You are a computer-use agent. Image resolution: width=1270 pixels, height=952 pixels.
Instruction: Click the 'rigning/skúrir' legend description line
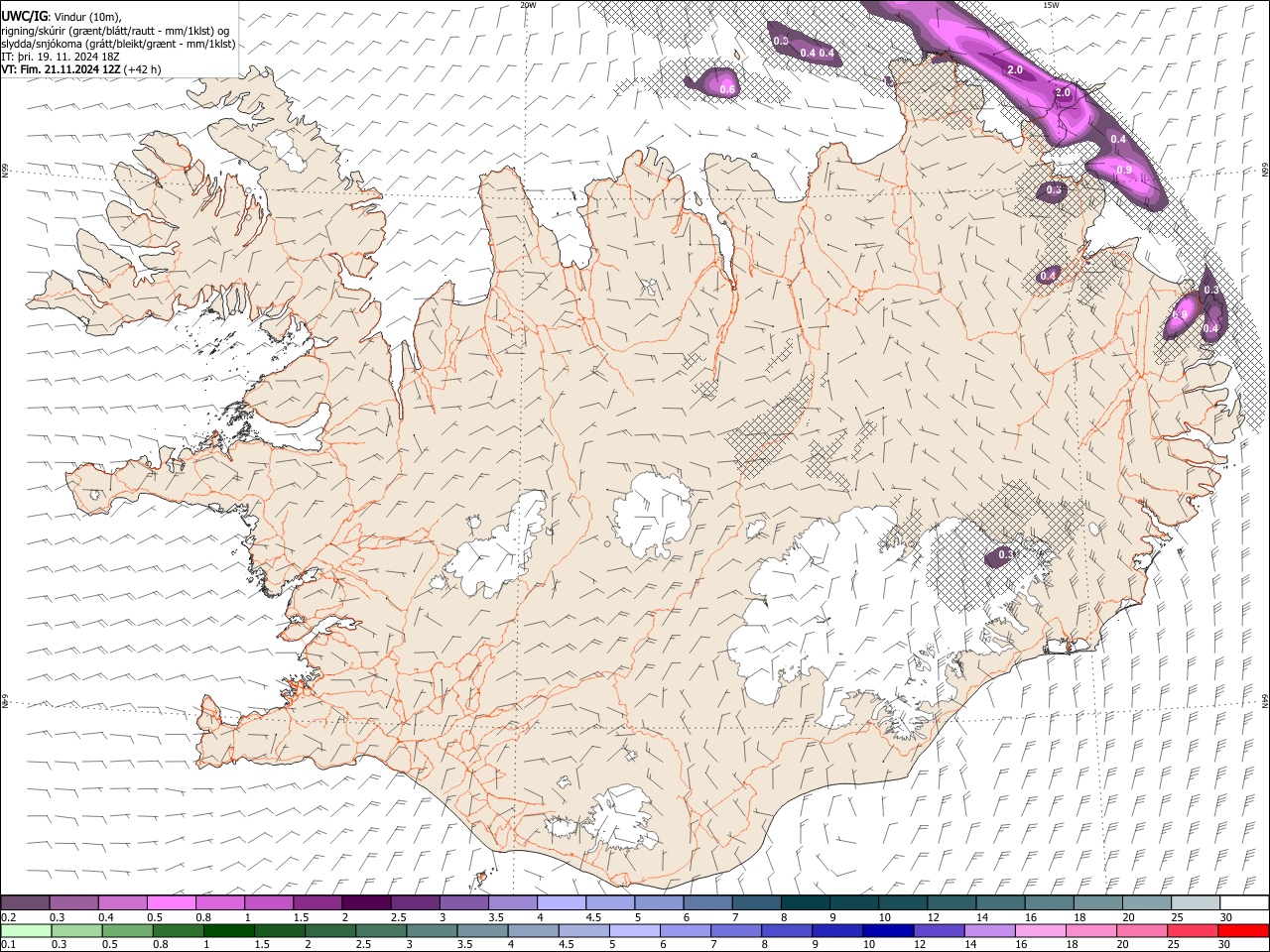pos(116,31)
